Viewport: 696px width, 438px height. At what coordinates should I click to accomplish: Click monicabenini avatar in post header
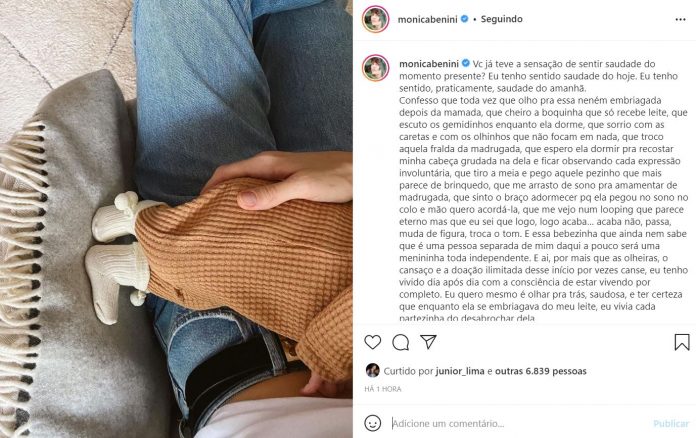coord(376,20)
